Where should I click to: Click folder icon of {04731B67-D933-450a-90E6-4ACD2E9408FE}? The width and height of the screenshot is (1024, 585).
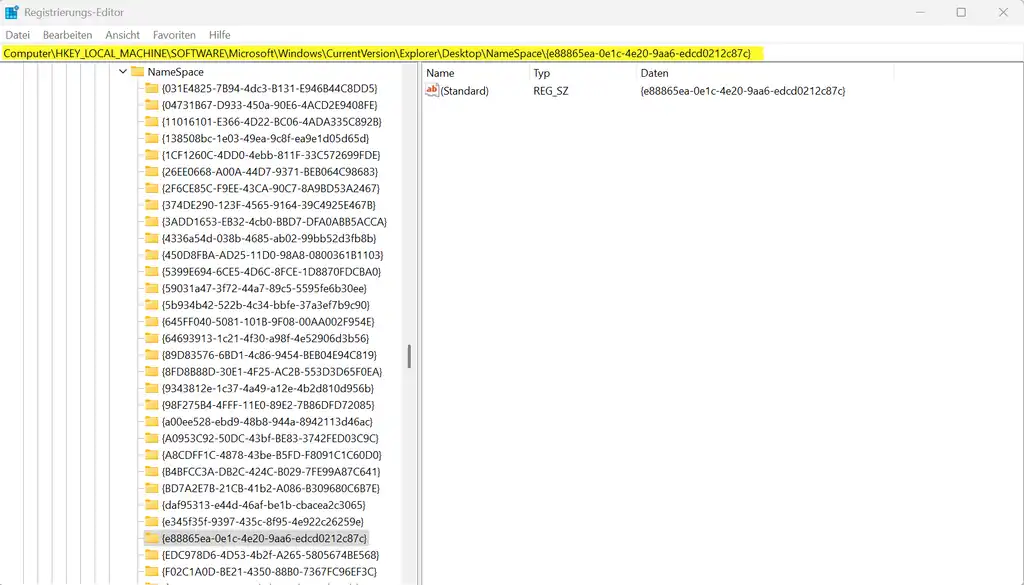point(152,105)
